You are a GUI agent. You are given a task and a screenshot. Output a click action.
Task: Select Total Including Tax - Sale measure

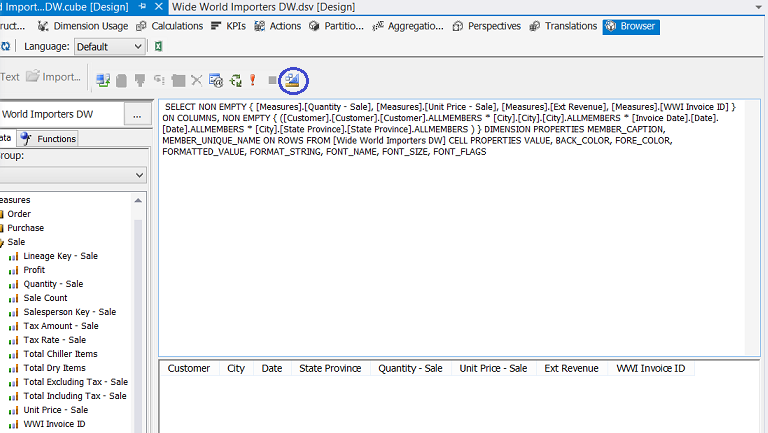75,396
